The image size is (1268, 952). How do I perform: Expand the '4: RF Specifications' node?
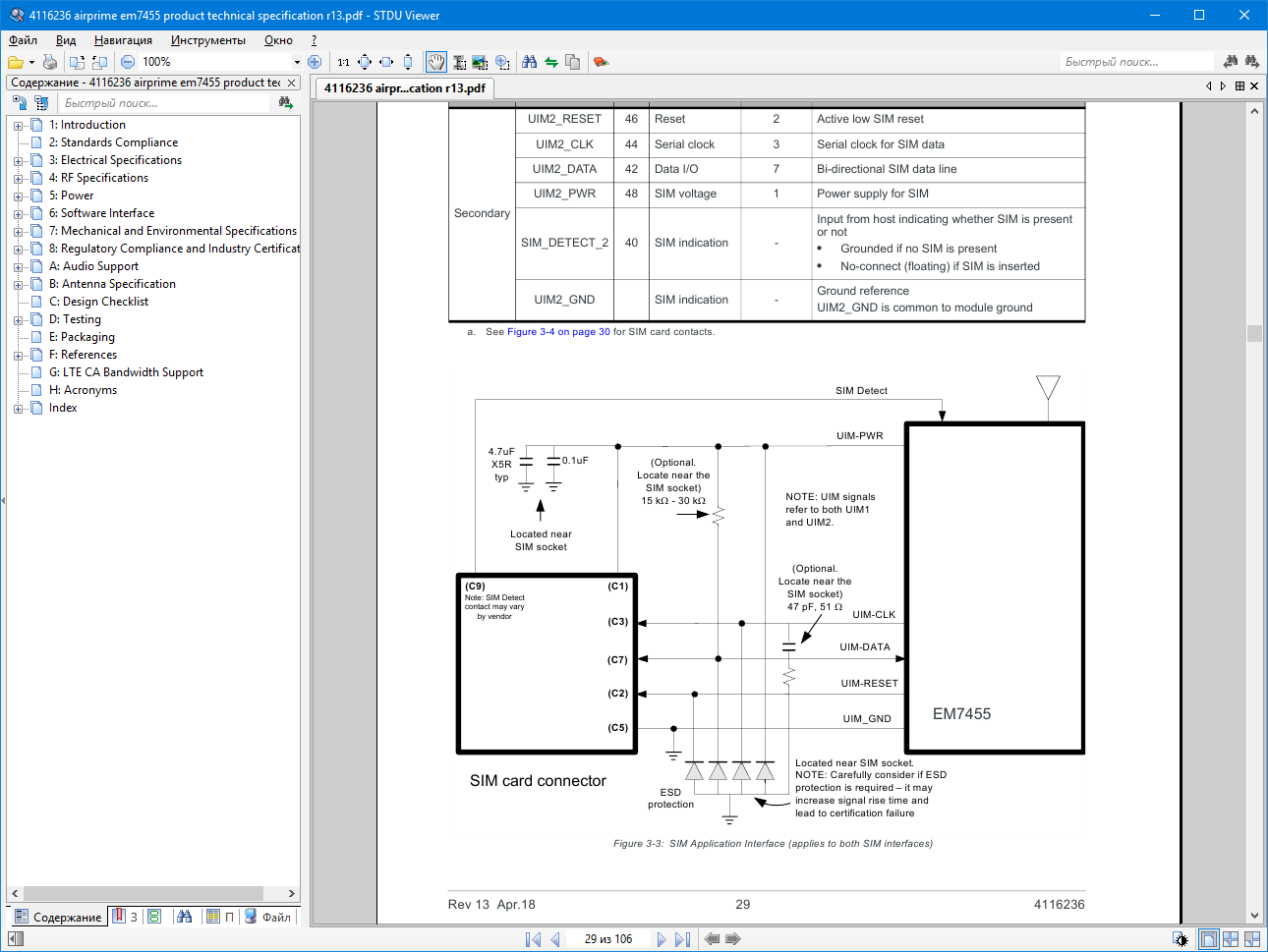18,179
